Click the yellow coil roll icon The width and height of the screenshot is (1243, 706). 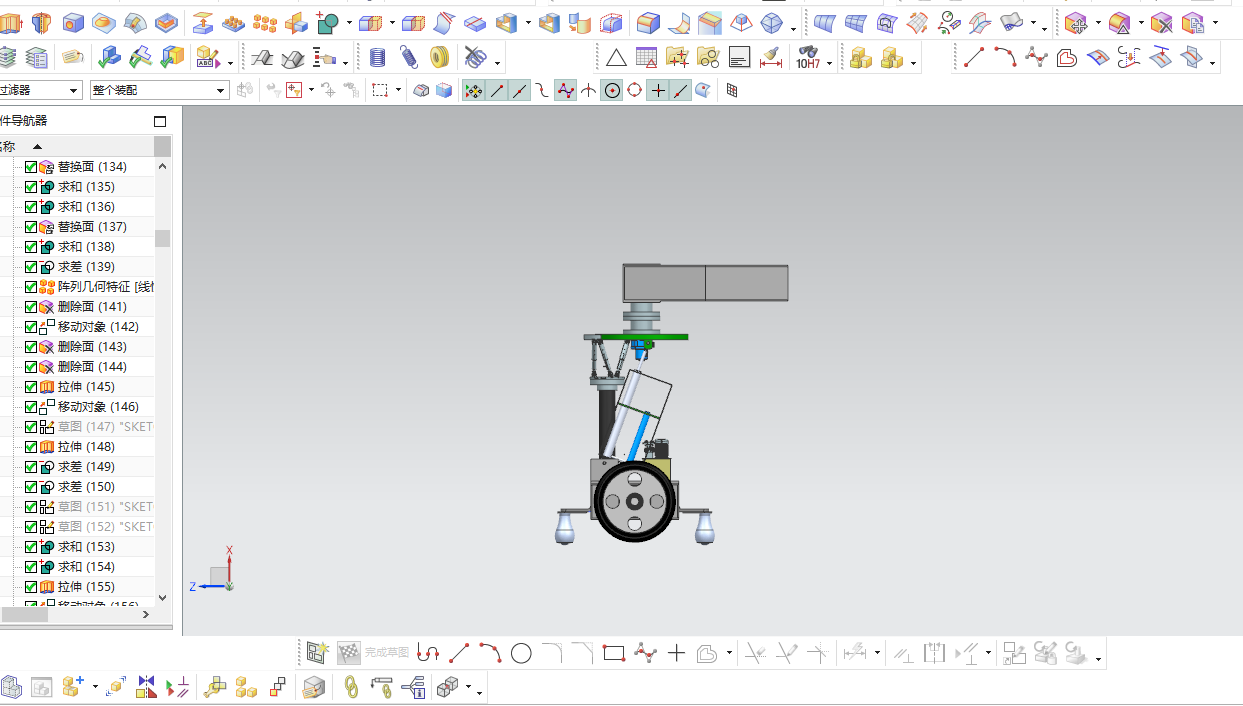click(439, 58)
